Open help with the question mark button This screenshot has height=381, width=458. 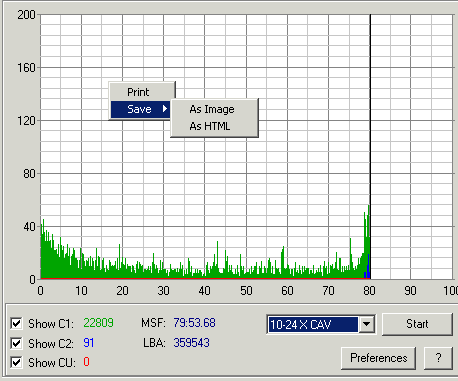click(438, 358)
